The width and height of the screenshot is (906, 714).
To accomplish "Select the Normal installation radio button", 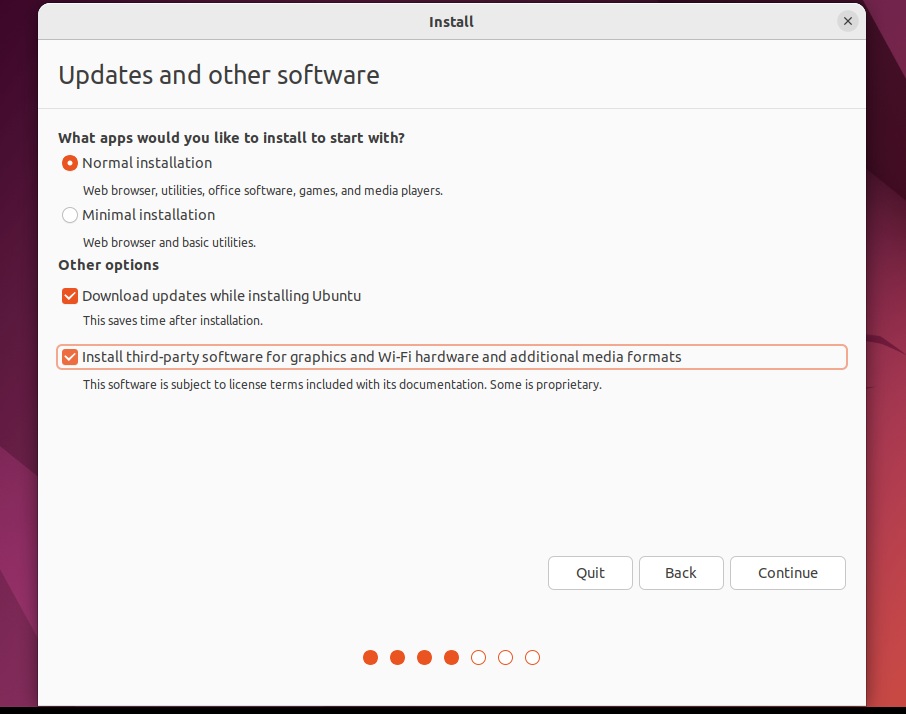I will (x=70, y=163).
